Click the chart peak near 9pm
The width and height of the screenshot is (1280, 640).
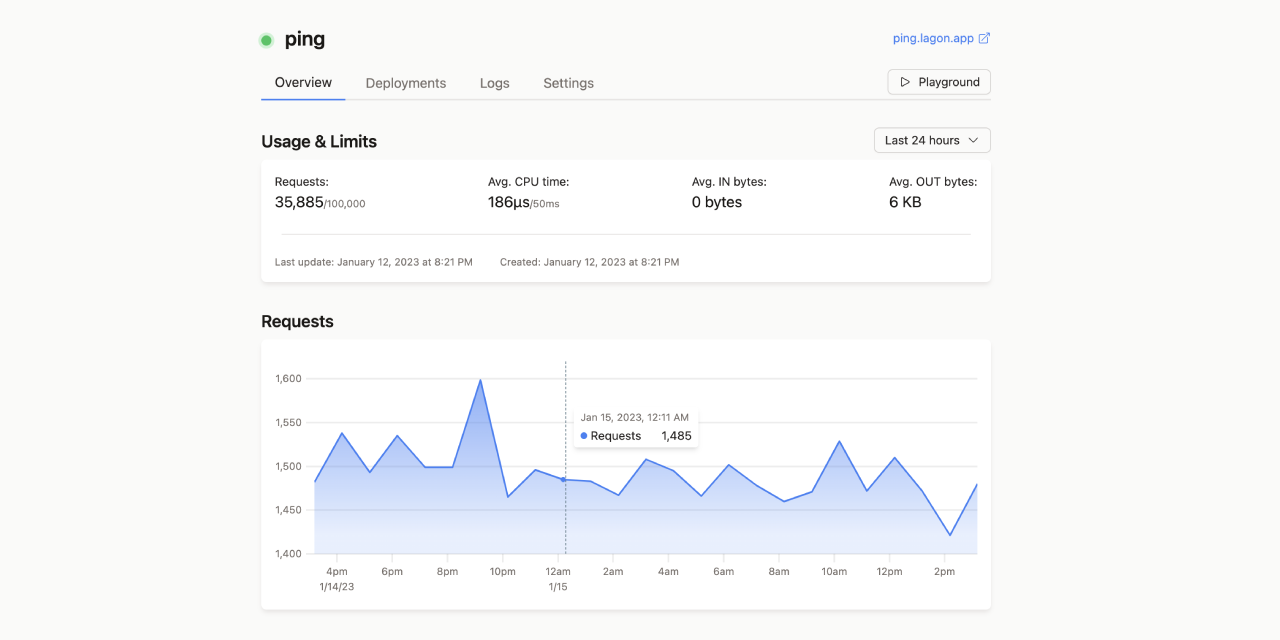point(481,380)
